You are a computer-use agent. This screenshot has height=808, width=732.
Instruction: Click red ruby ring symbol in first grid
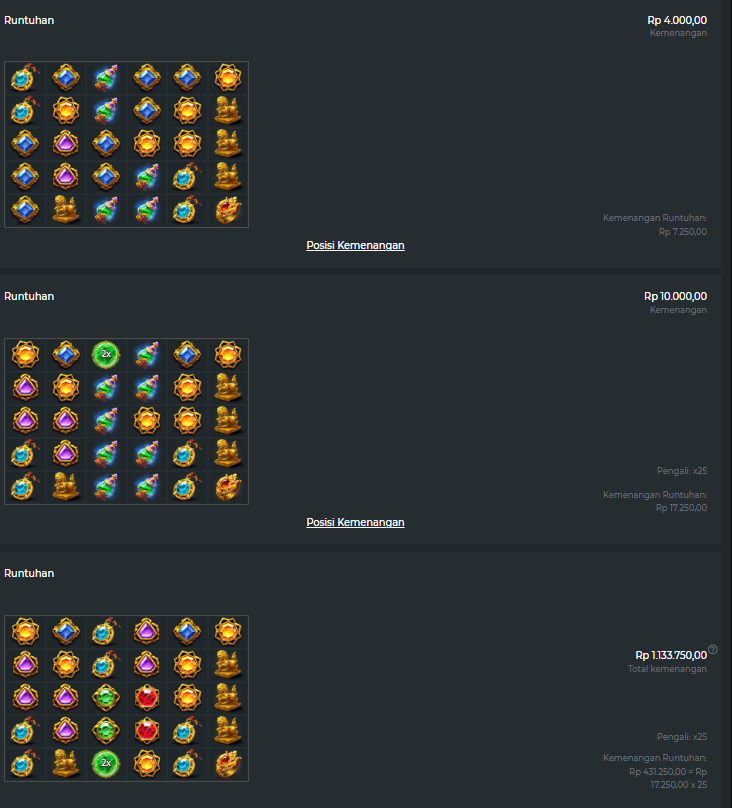[228, 210]
